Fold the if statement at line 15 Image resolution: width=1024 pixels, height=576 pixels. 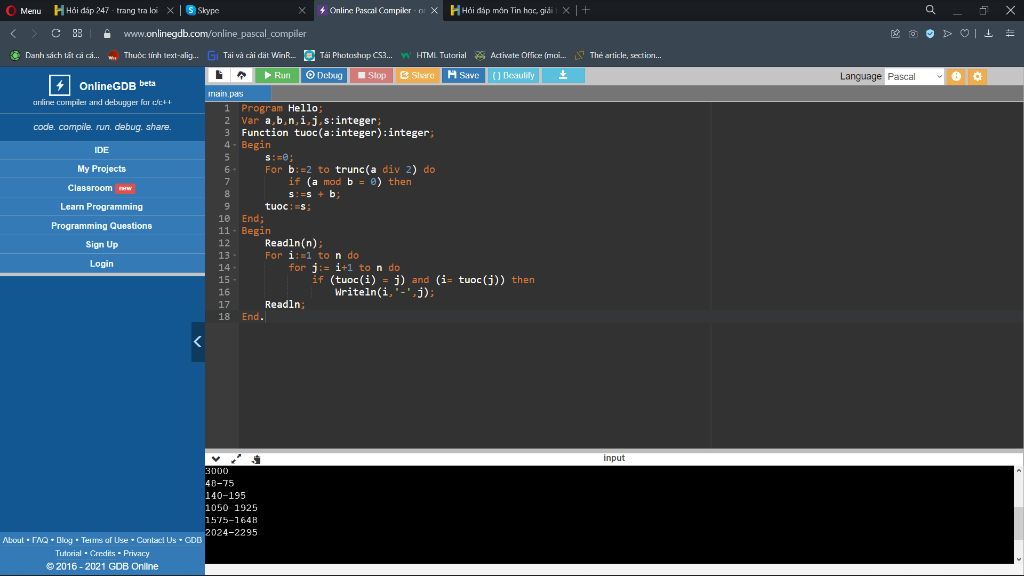[x=235, y=280]
